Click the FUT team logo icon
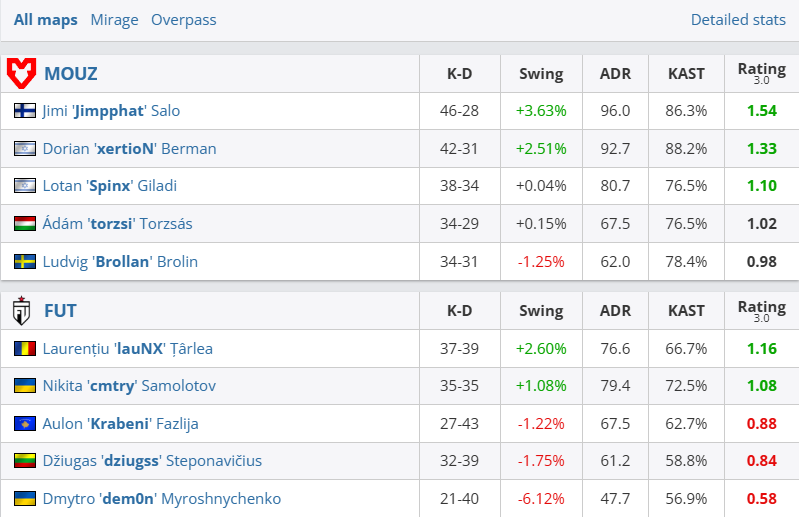The image size is (799, 517). (x=21, y=311)
